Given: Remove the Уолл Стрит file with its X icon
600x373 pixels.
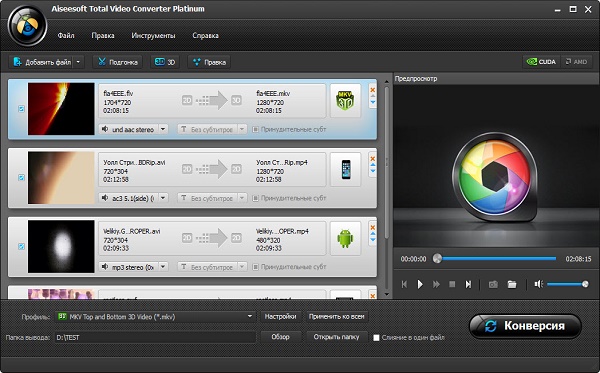Looking at the screenshot, I should (x=372, y=159).
